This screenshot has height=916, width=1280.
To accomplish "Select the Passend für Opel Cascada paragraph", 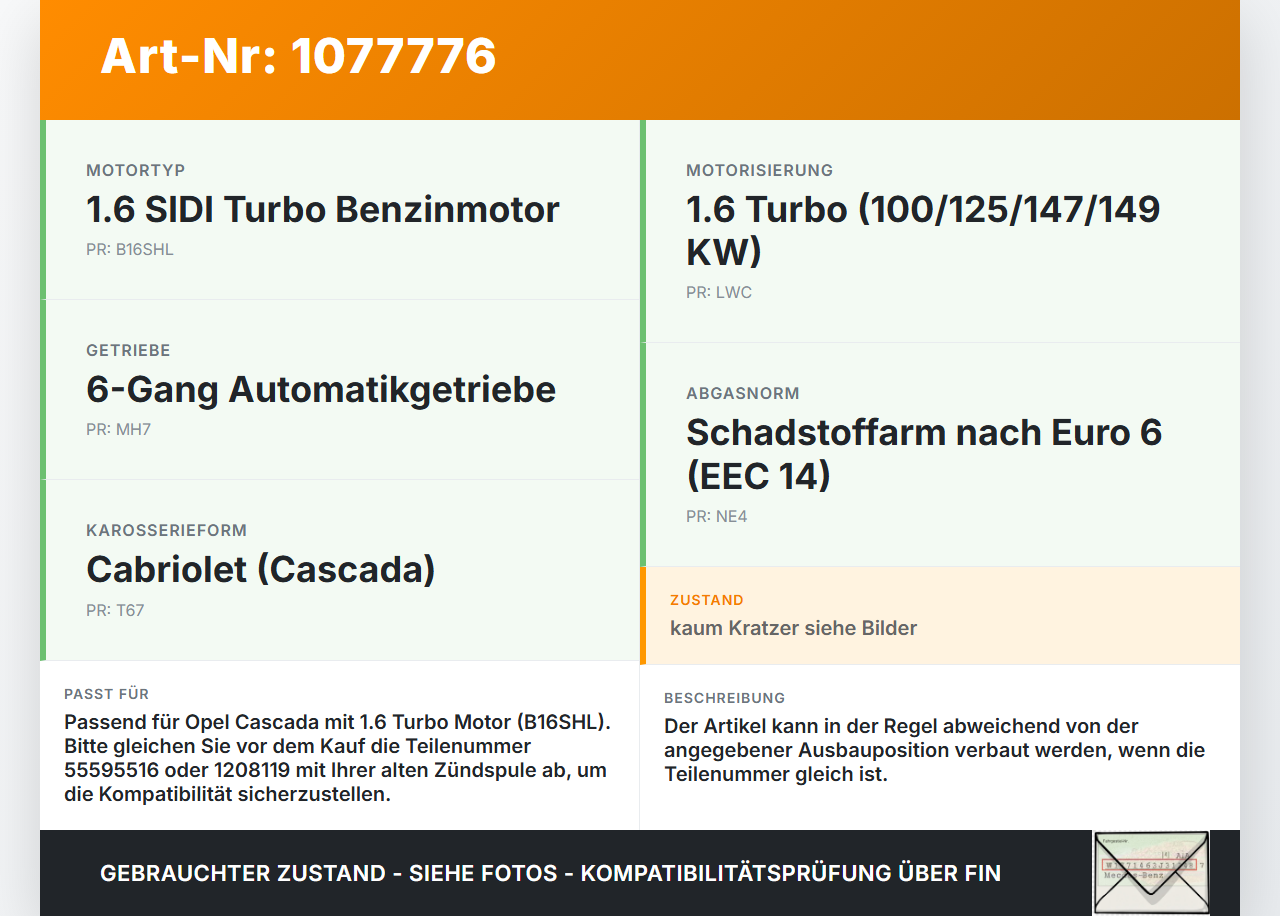I will click(339, 759).
